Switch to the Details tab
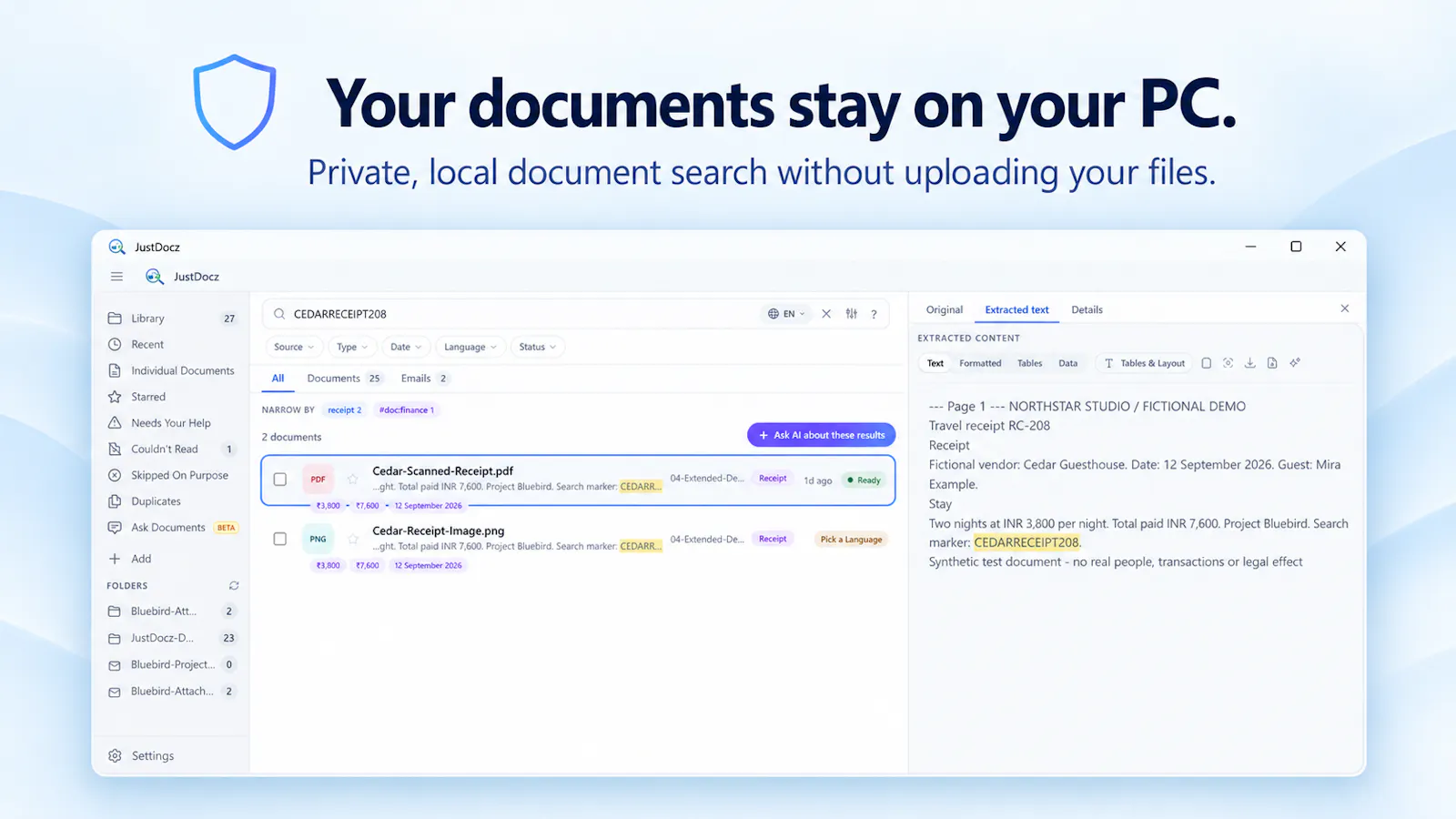This screenshot has width=1456, height=819. coord(1087,309)
